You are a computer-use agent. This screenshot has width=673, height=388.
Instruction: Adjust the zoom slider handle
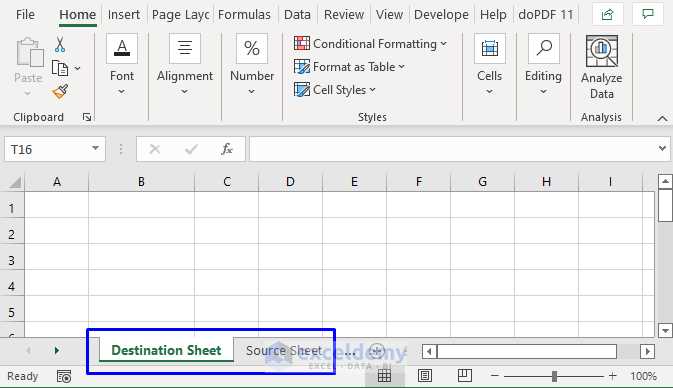click(554, 376)
